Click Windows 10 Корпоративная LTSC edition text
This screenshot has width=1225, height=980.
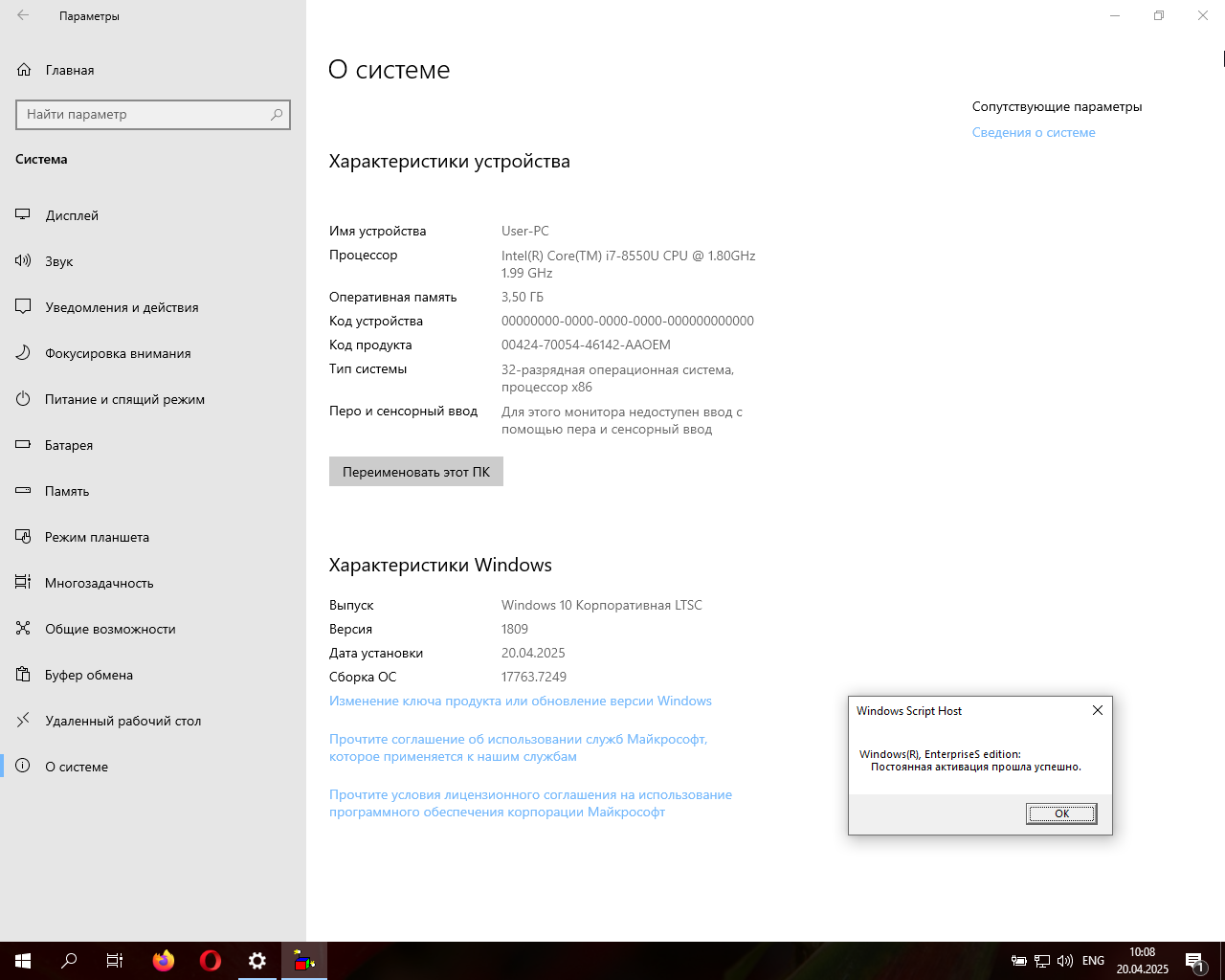click(602, 606)
